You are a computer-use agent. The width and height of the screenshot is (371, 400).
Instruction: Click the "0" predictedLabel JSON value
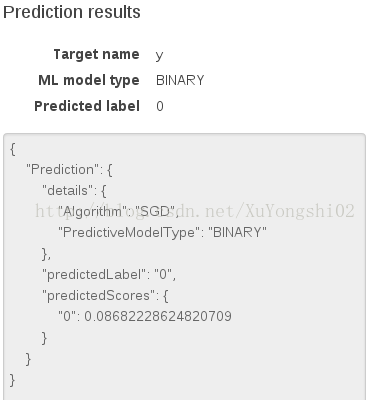pos(163,274)
